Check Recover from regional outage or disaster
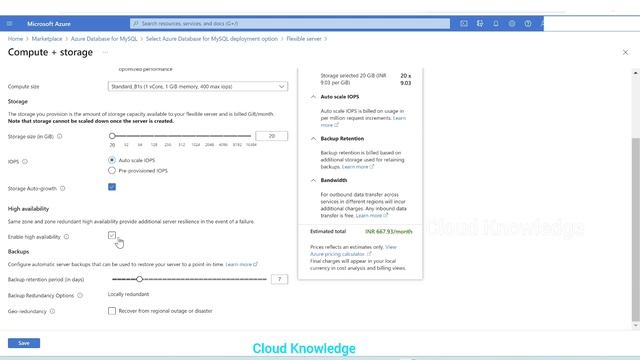The height and width of the screenshot is (360, 640). [112, 311]
